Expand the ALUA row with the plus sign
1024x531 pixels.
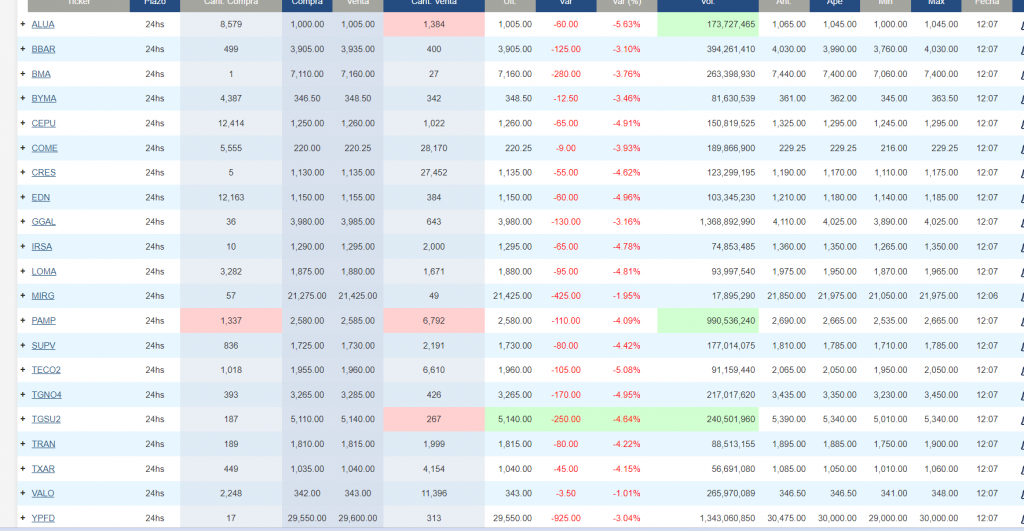22,23
